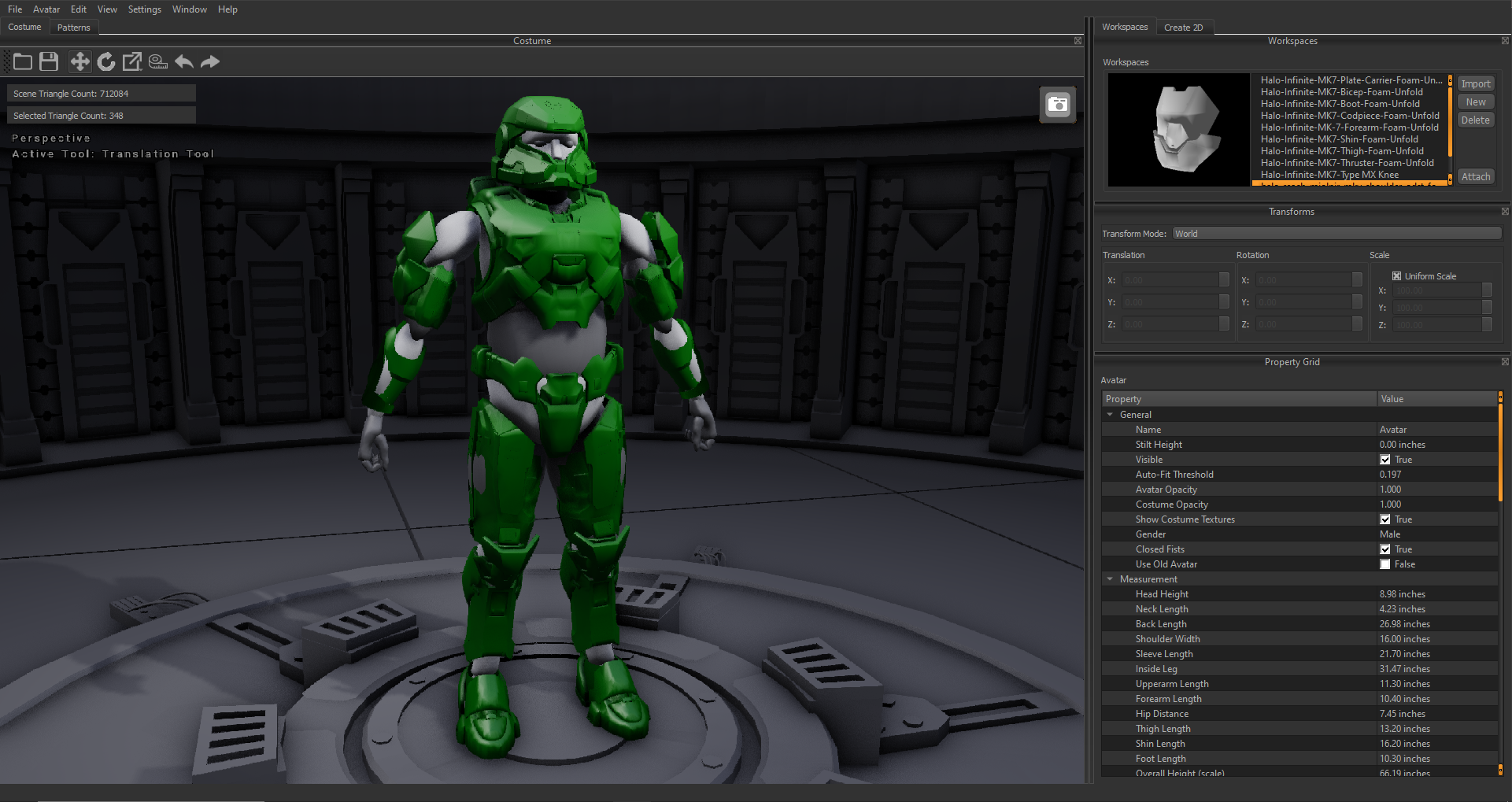The height and width of the screenshot is (802, 1512).
Task: Click the Delete workspace button
Action: coord(1476,120)
